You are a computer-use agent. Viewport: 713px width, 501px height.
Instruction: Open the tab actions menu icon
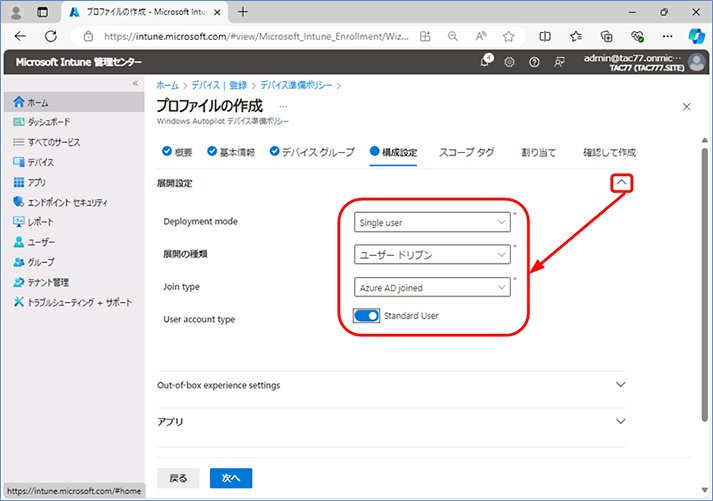pyautogui.click(x=42, y=12)
